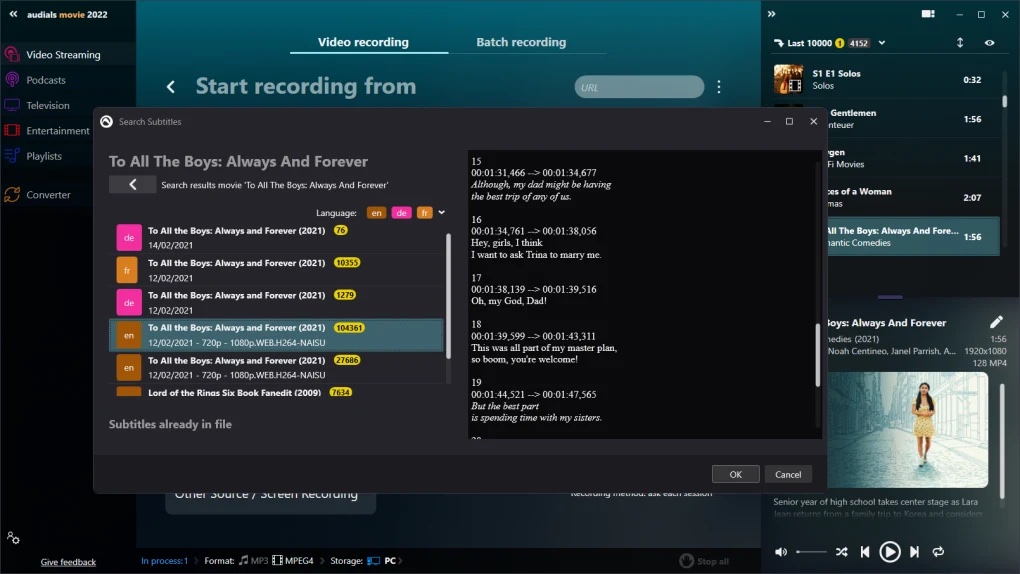Open Podcasts section

click(46, 80)
